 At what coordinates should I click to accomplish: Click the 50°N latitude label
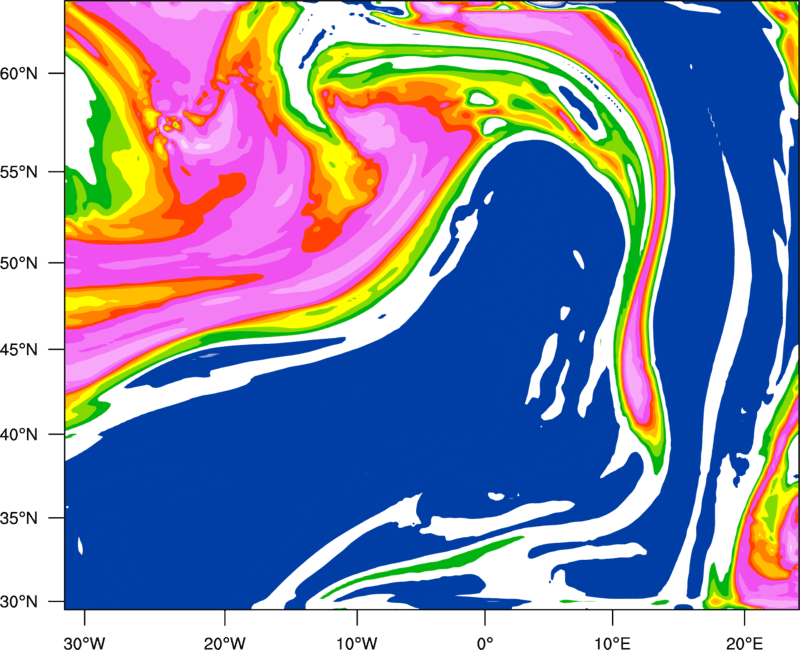coord(19,264)
